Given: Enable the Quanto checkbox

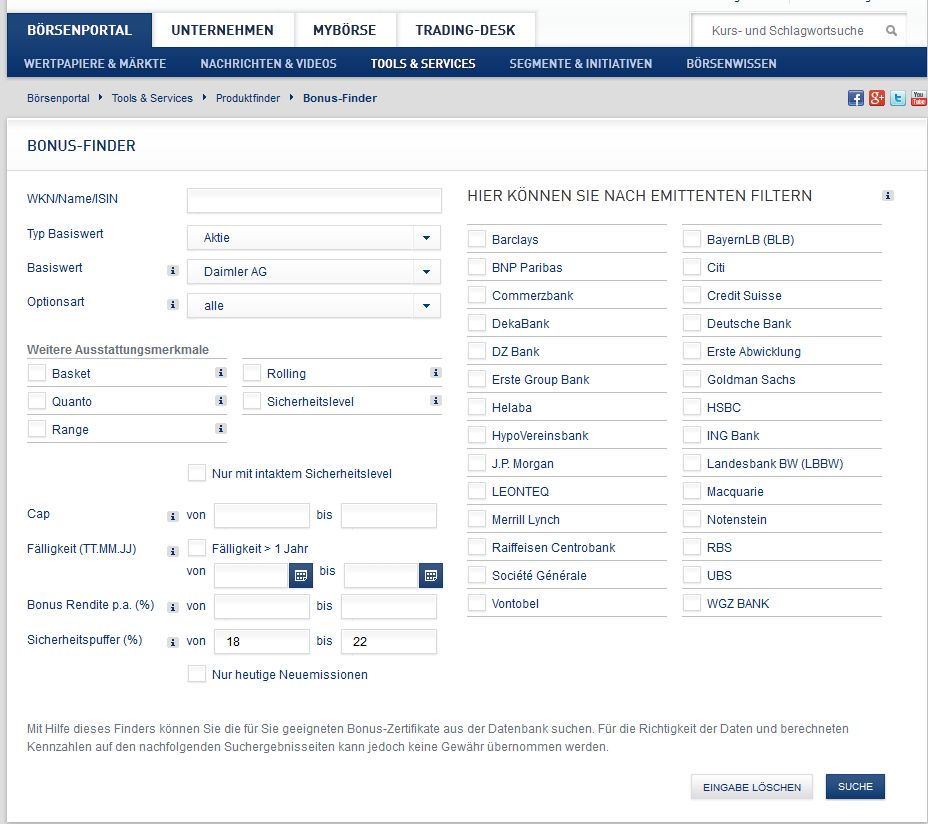Looking at the screenshot, I should tap(37, 401).
